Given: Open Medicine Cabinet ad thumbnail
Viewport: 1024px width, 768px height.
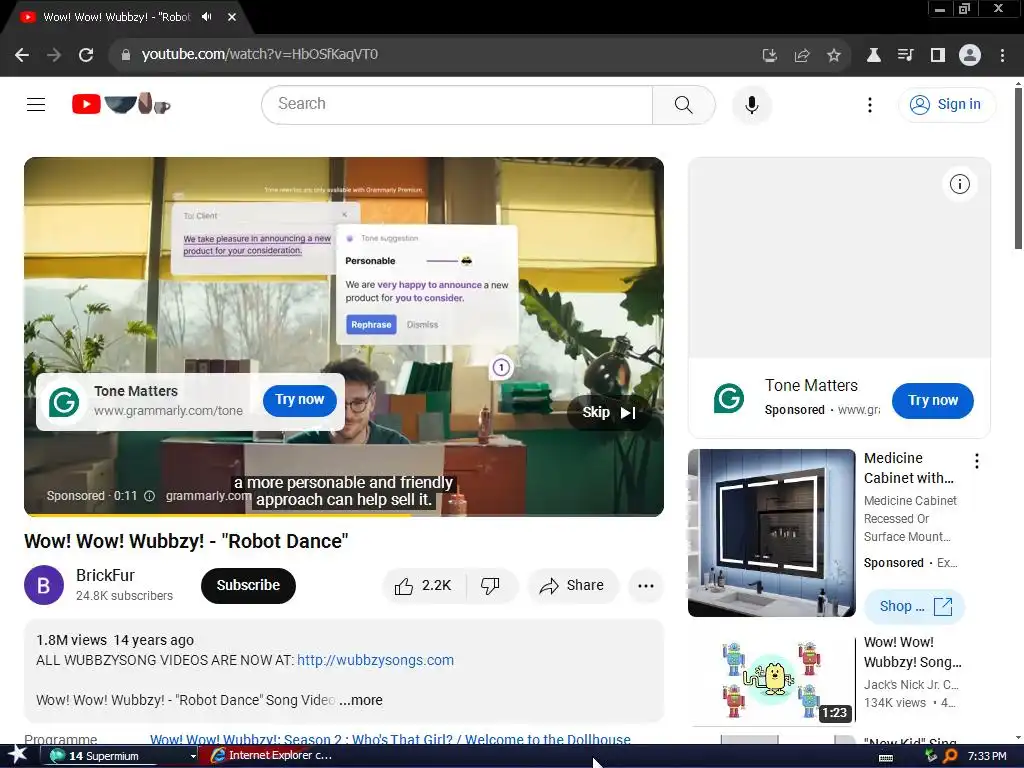Looking at the screenshot, I should point(771,533).
